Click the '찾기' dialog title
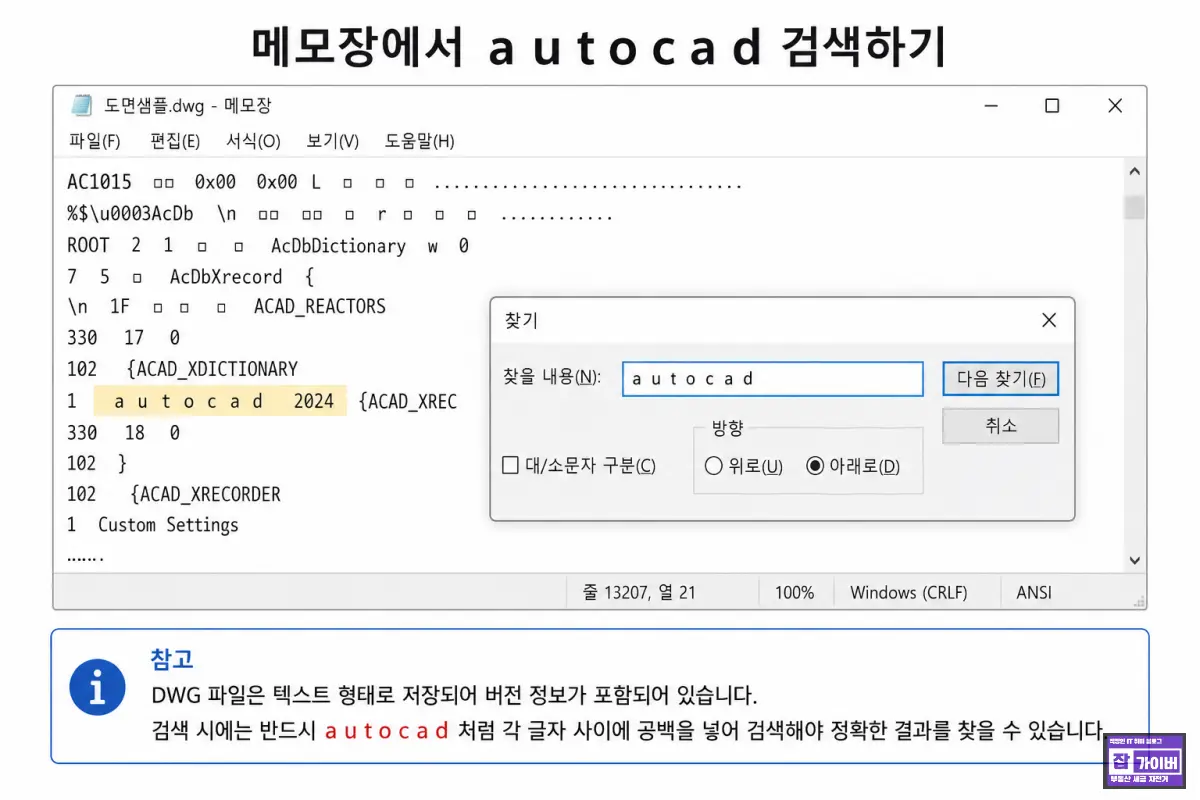Screen dimensions: 1200x800 [x=521, y=321]
